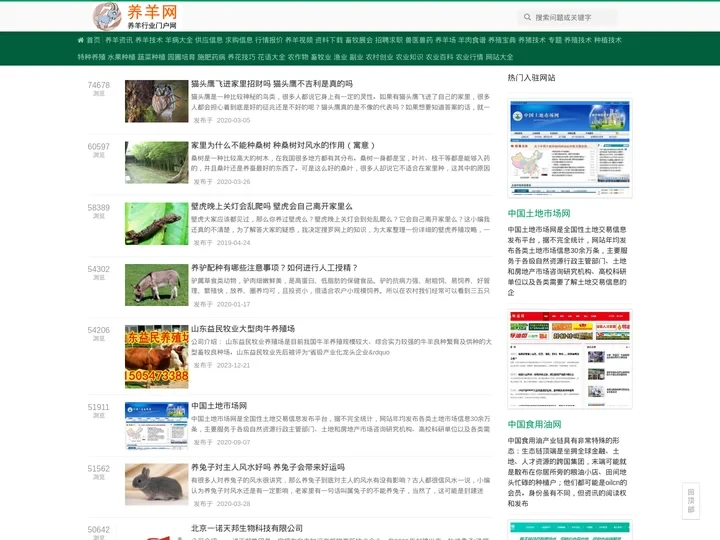Open sidebar green heading 中国食用油网
The width and height of the screenshot is (720, 540).
click(x=534, y=424)
